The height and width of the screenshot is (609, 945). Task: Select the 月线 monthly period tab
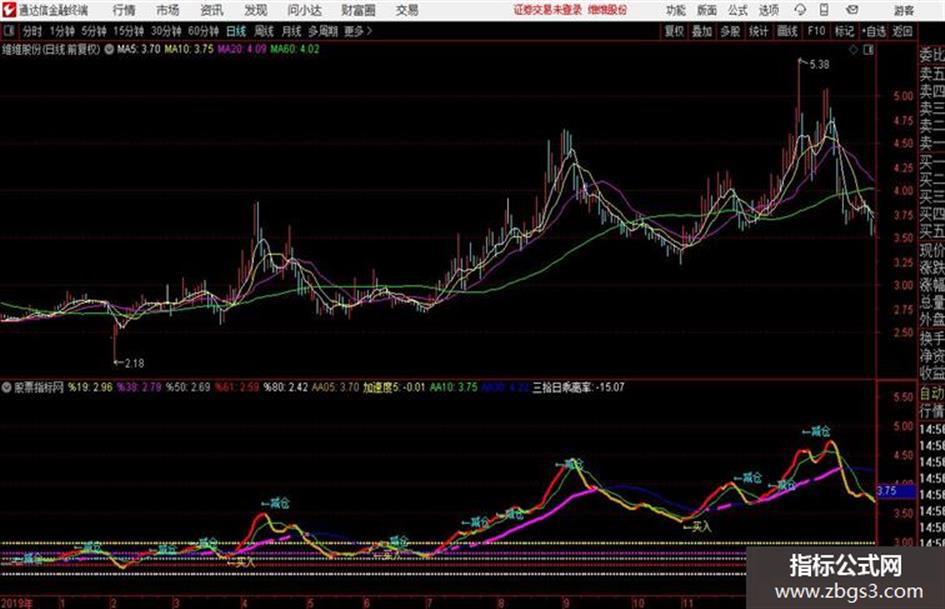click(292, 31)
